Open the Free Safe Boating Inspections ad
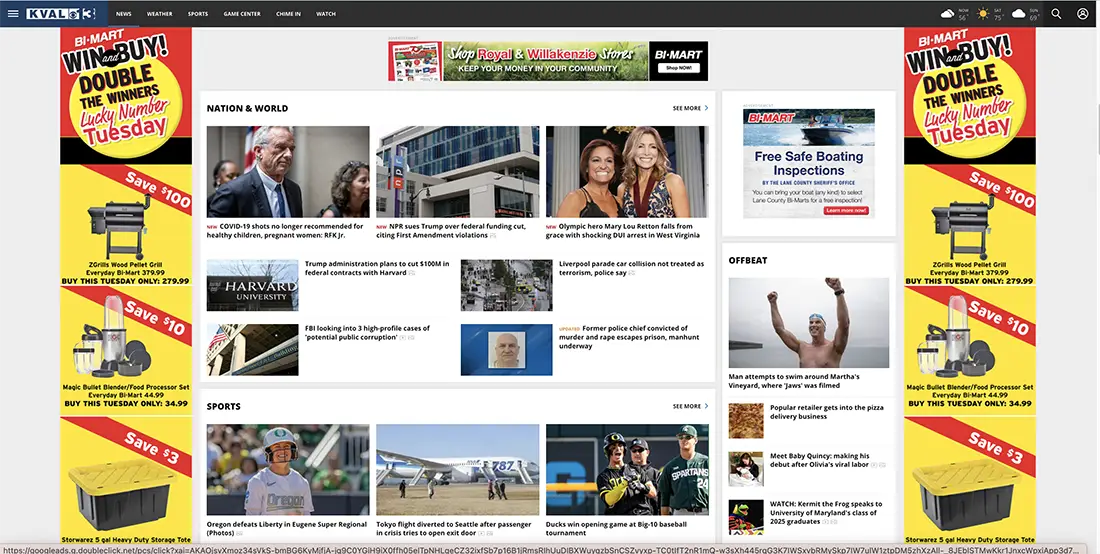The image size is (1100, 554). [x=809, y=163]
